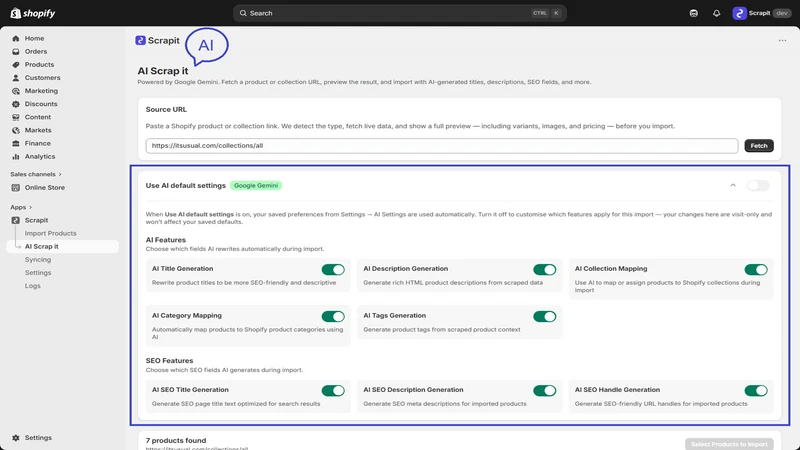Open the three-dot more actions menu
The image size is (800, 450).
coord(782,40)
